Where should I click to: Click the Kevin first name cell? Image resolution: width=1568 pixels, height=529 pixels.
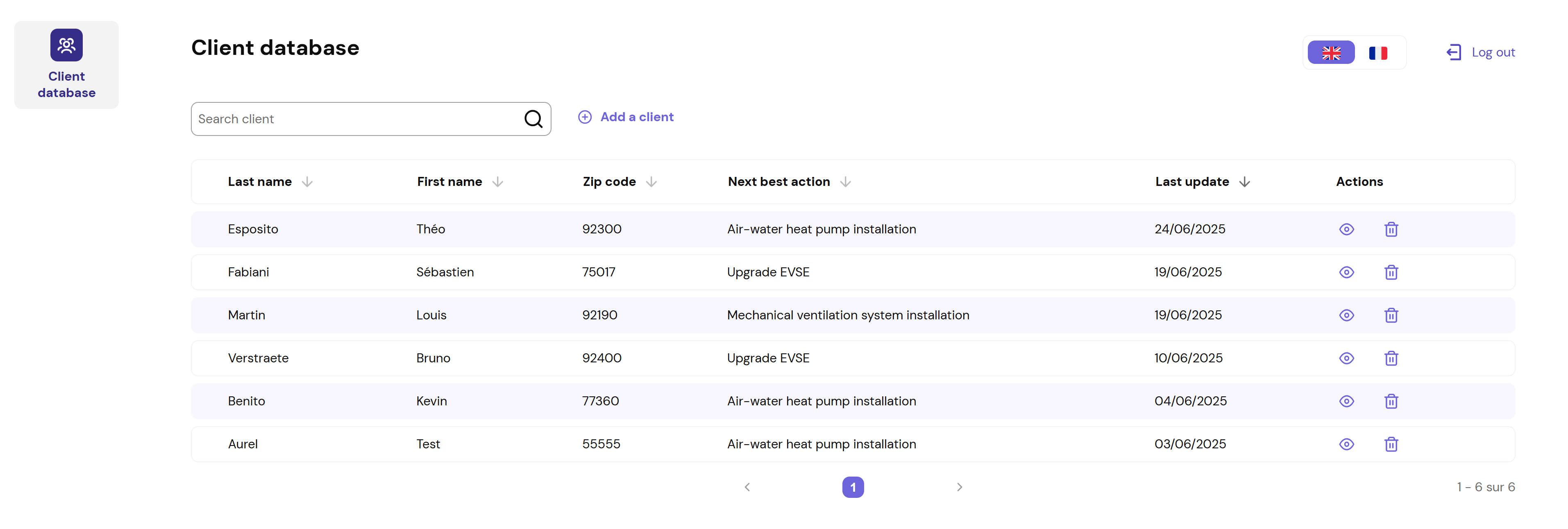pos(431,401)
